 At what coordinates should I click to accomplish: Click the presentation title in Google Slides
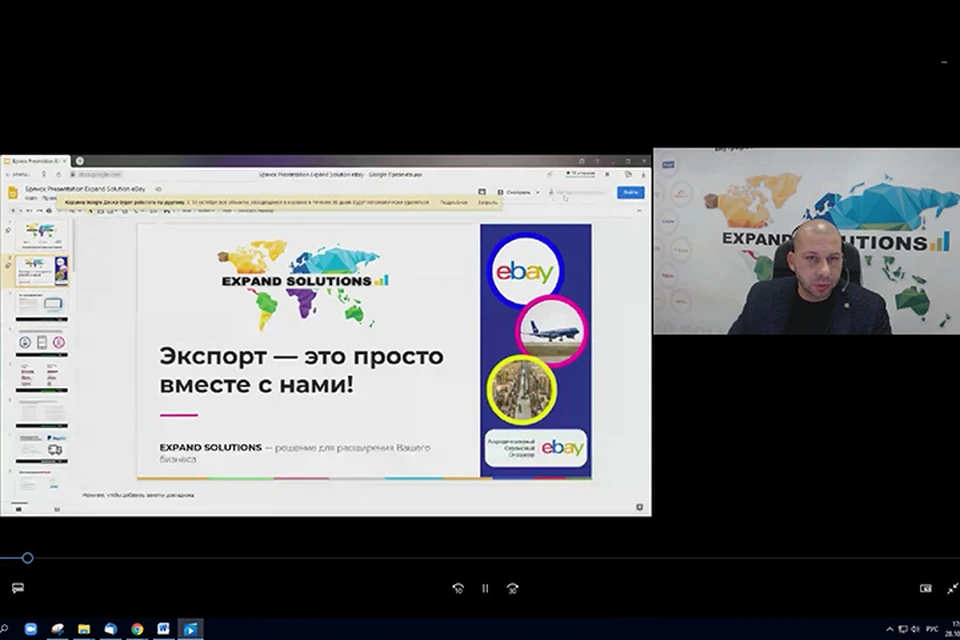click(86, 189)
